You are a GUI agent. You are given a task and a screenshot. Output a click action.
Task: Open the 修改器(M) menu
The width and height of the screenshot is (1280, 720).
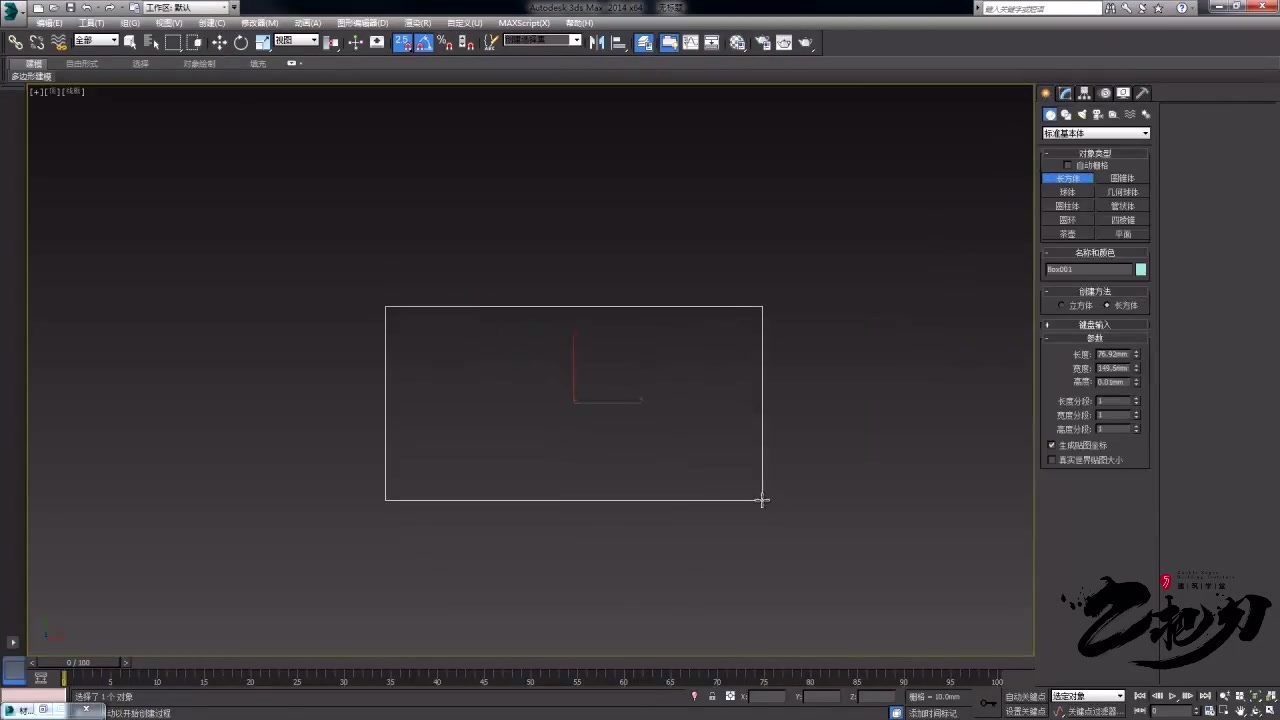click(x=260, y=23)
